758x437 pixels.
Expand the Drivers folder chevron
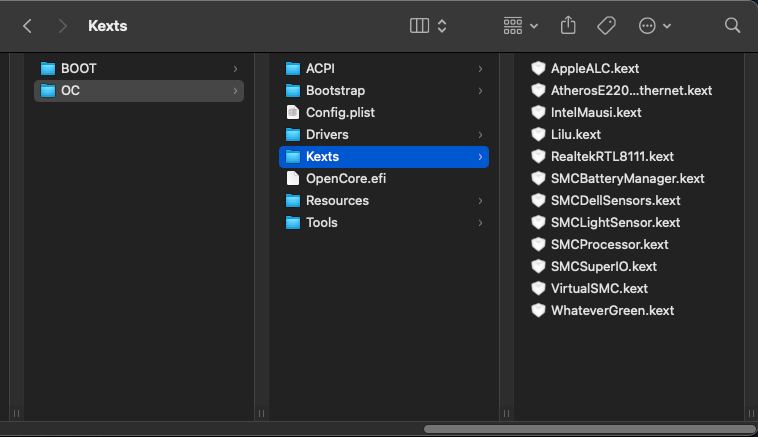pos(480,135)
